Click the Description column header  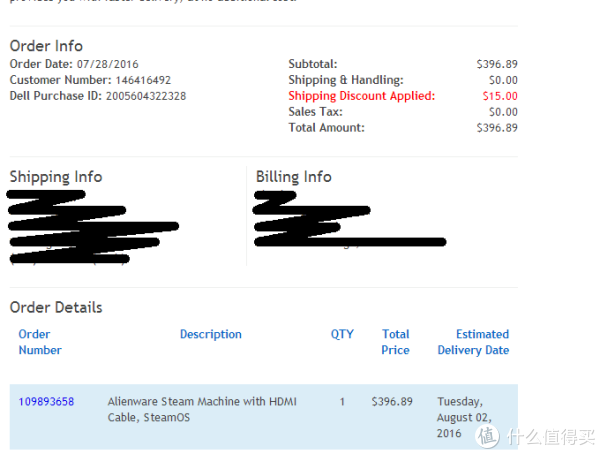point(211,334)
